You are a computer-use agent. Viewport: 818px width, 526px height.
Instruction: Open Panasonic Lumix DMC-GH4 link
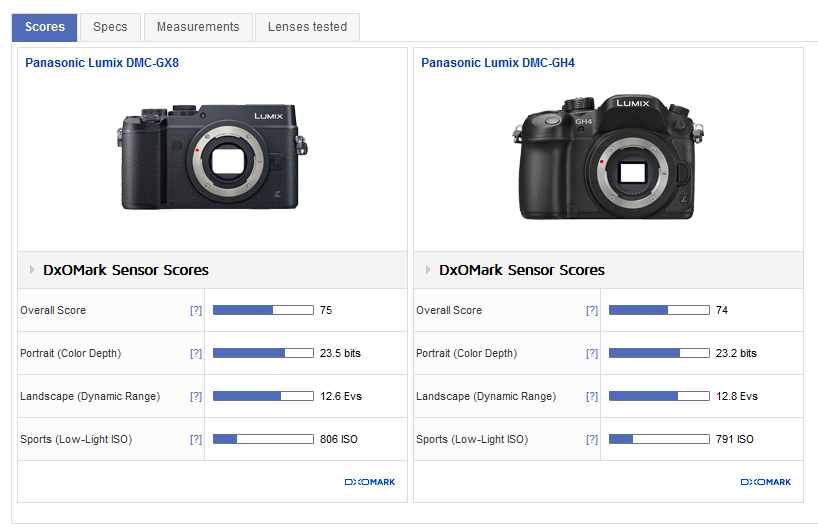pos(498,63)
